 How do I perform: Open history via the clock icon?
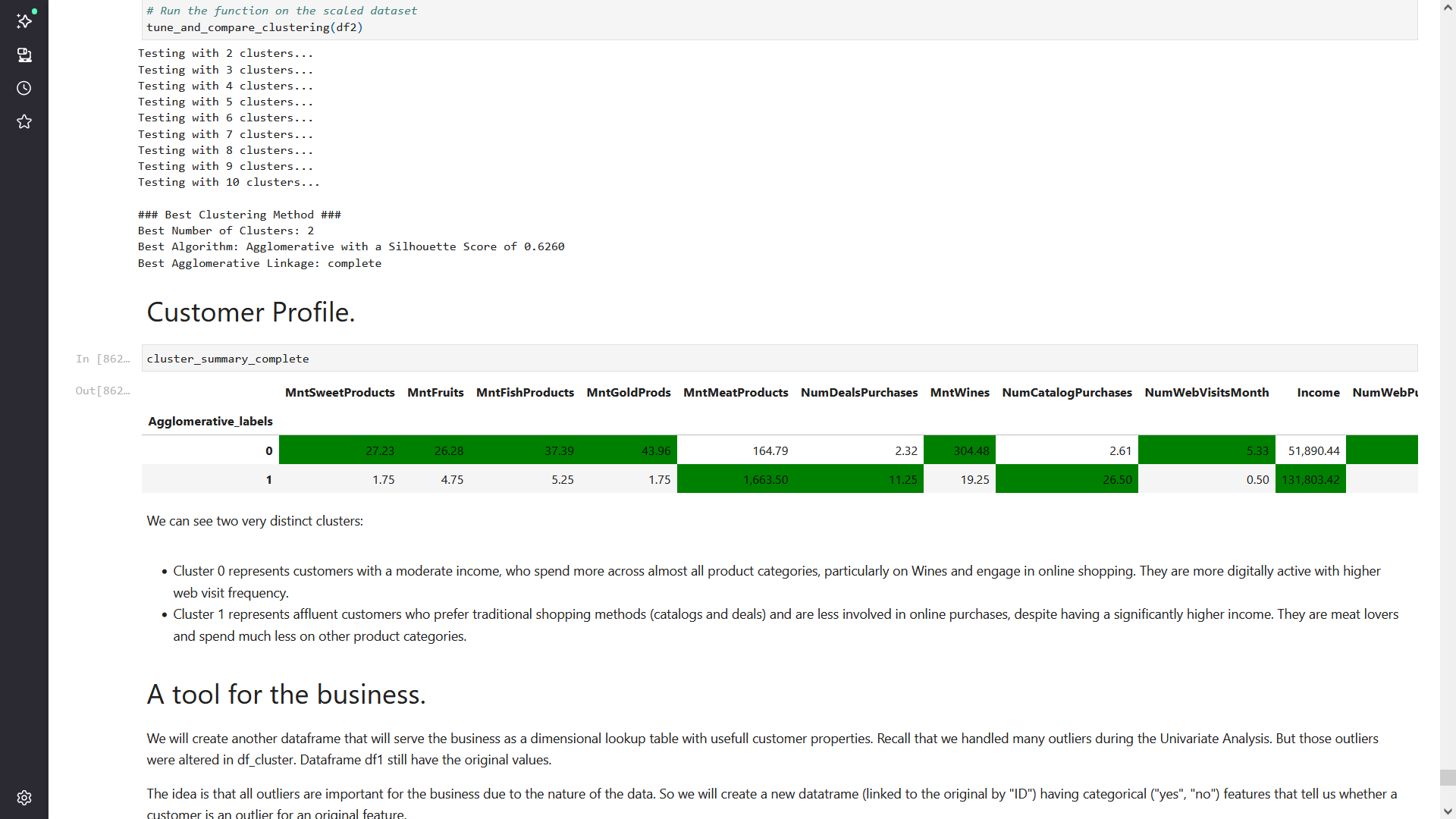(x=24, y=88)
